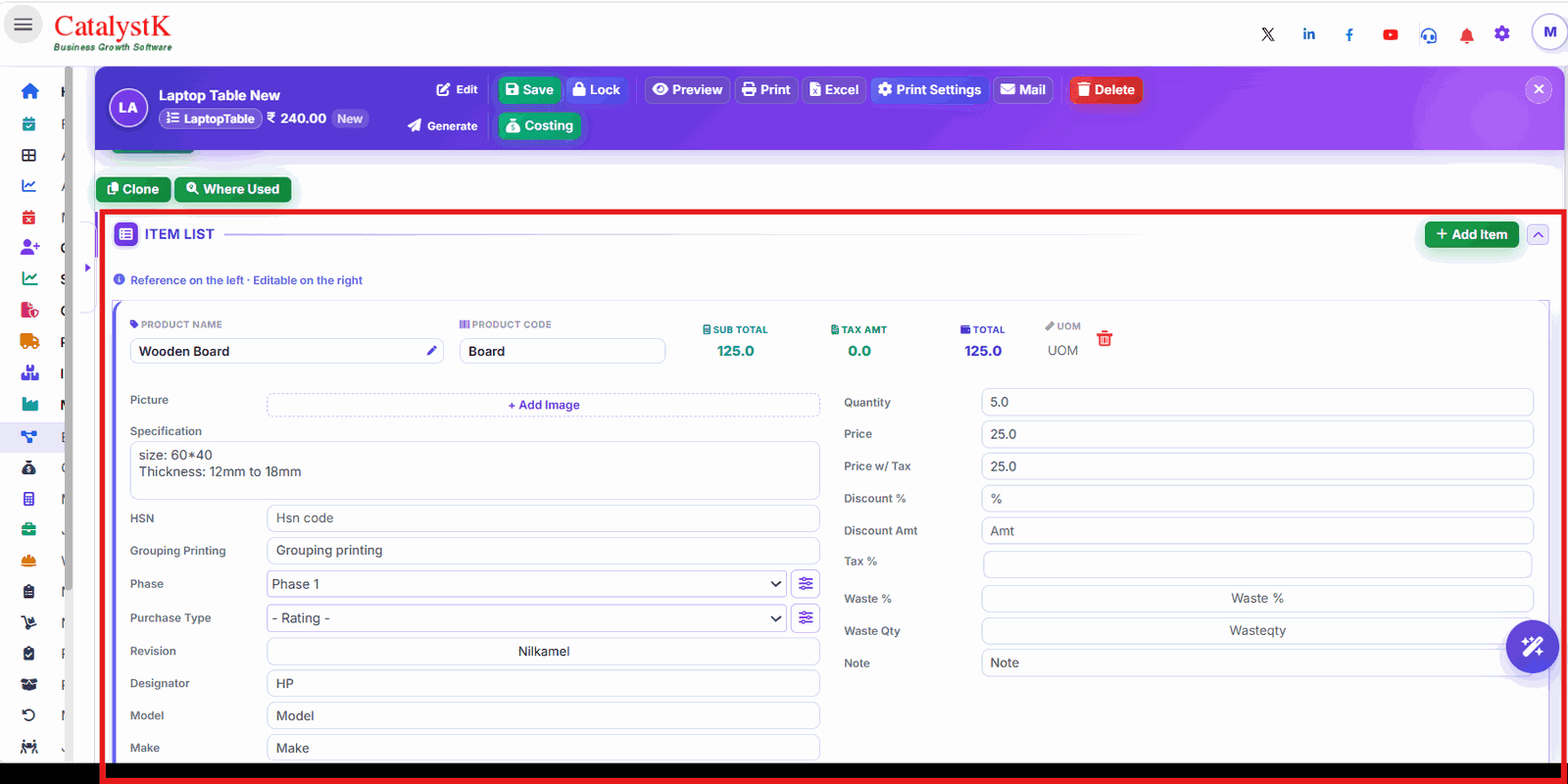
Task: Open the Facebook social link
Action: click(1349, 34)
